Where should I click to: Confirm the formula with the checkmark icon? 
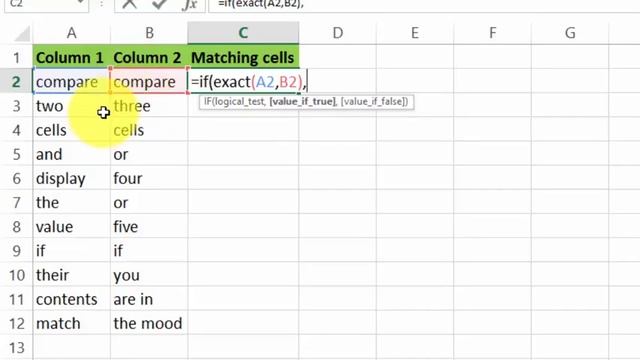click(x=159, y=4)
